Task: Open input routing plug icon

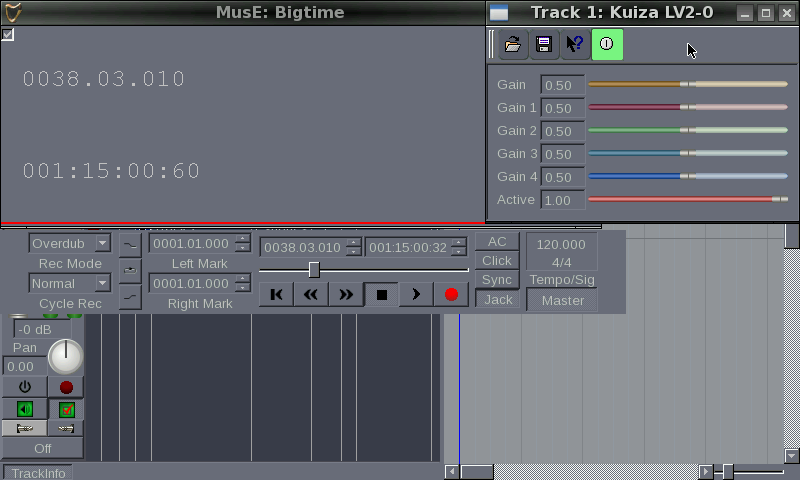Action: (x=24, y=428)
